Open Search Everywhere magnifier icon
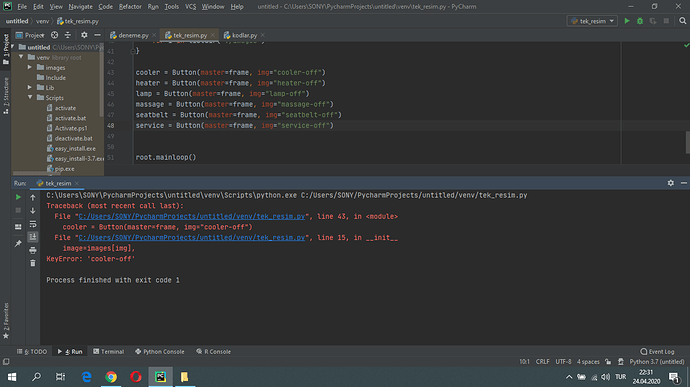The width and height of the screenshot is (690, 387). (x=683, y=21)
